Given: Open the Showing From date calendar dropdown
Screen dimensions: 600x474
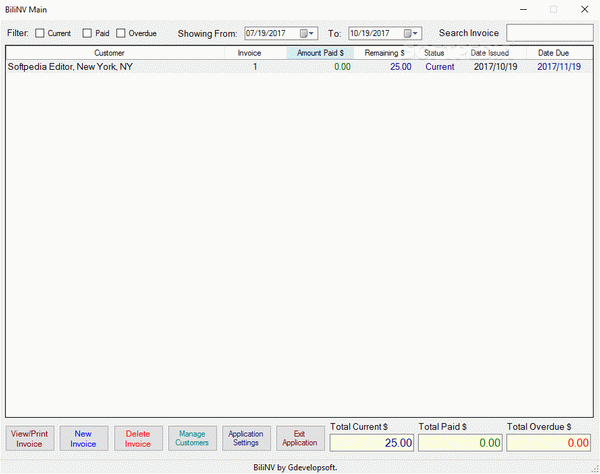Looking at the screenshot, I should (x=309, y=33).
